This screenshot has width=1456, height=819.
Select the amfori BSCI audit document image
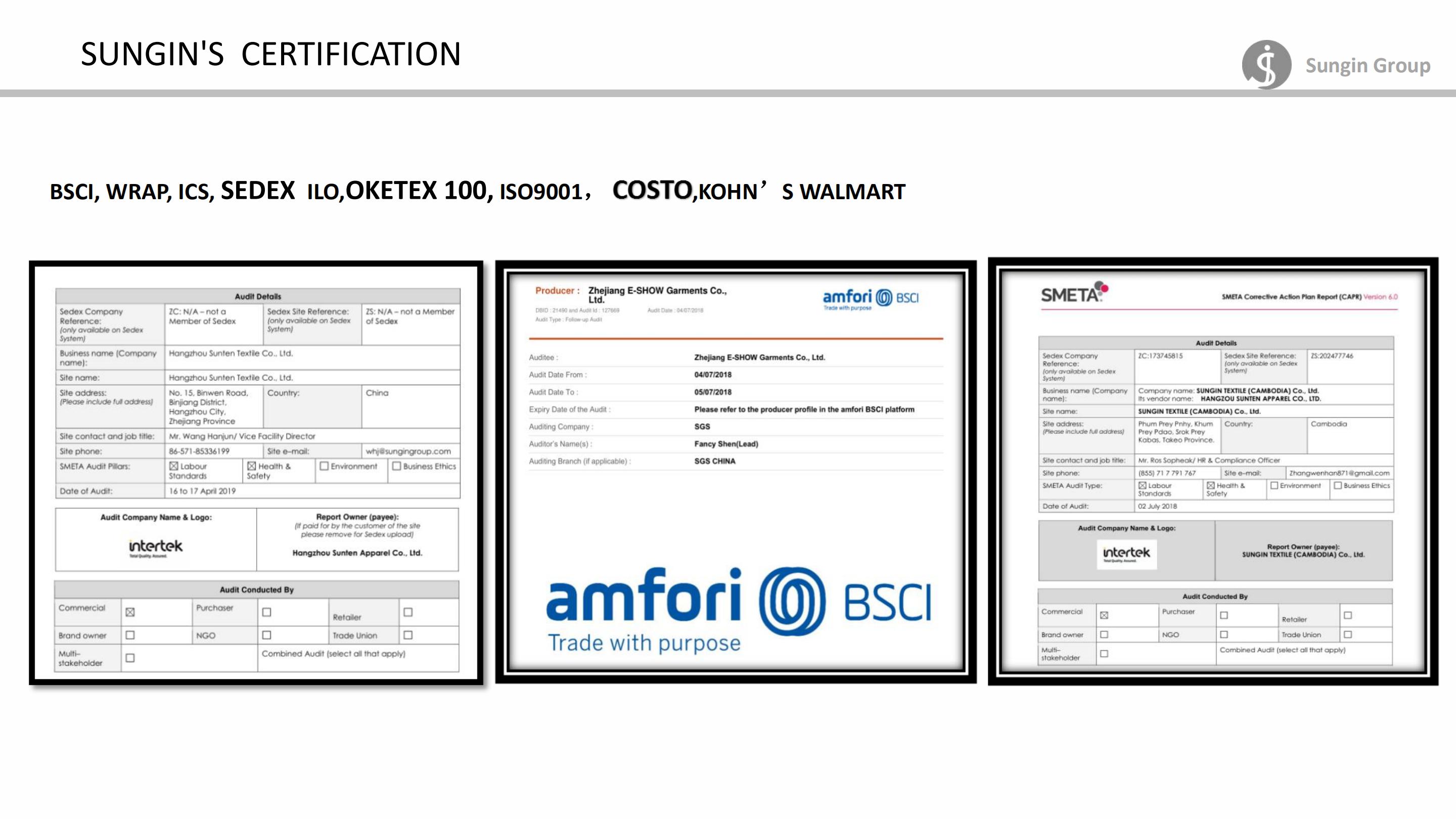[736, 472]
